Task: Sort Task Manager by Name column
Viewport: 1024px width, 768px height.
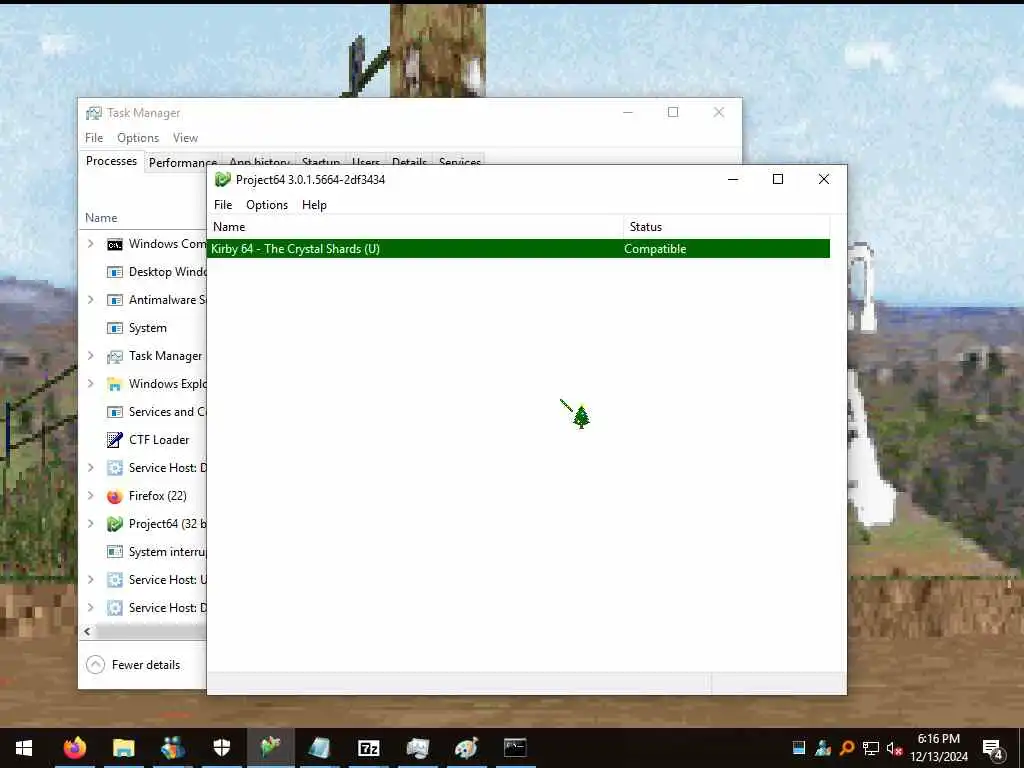Action: [x=101, y=218]
